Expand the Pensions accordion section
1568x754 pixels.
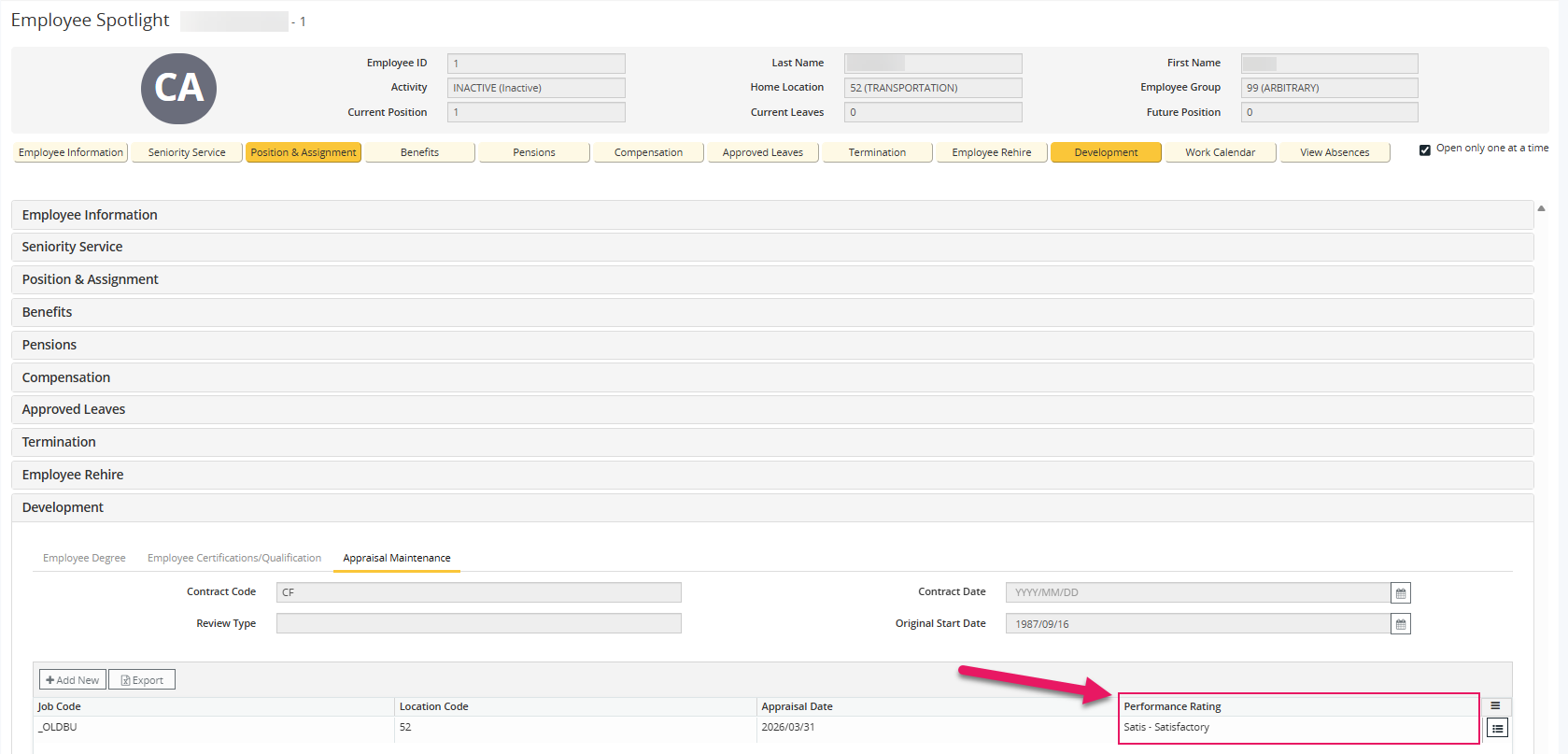[x=772, y=345]
